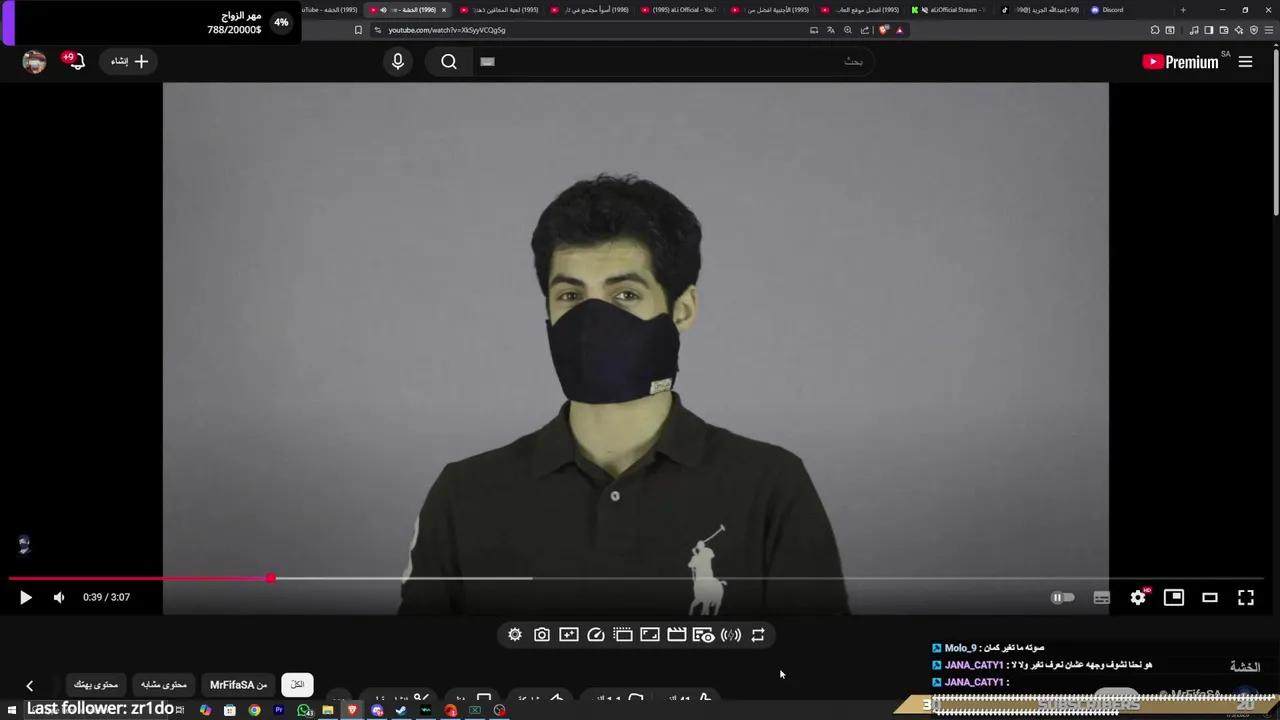Translate page via address bar icon
Screen dimensions: 1280x720
point(831,30)
